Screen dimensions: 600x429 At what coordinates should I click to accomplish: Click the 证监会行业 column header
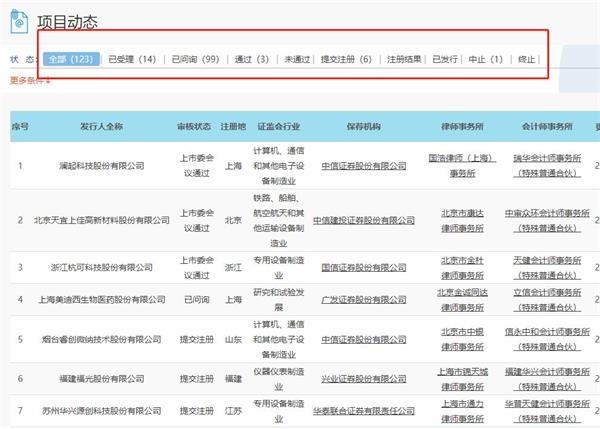pyautogui.click(x=279, y=127)
